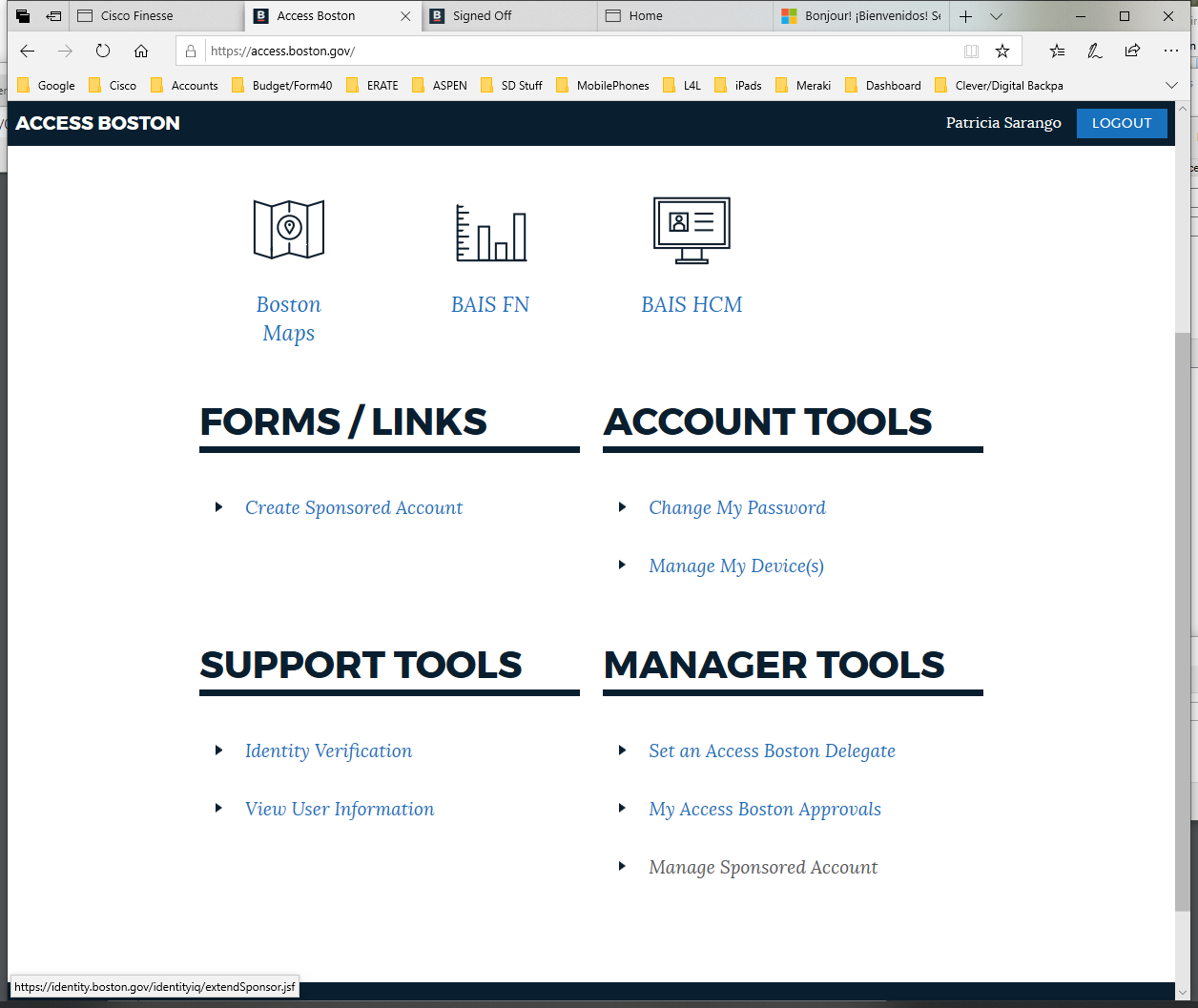Image resolution: width=1198 pixels, height=1008 pixels.
Task: Open the BAIS HCM monitor icon
Action: point(692,230)
